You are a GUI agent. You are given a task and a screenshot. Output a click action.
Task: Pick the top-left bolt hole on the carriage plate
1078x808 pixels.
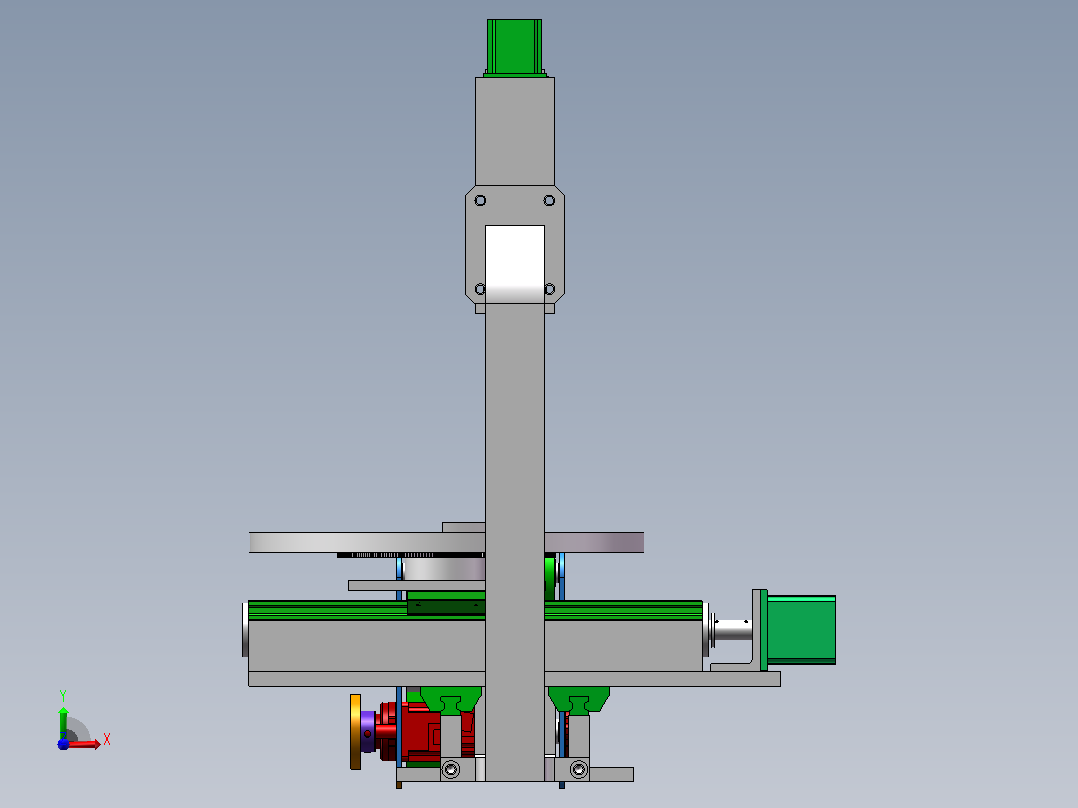click(x=480, y=201)
